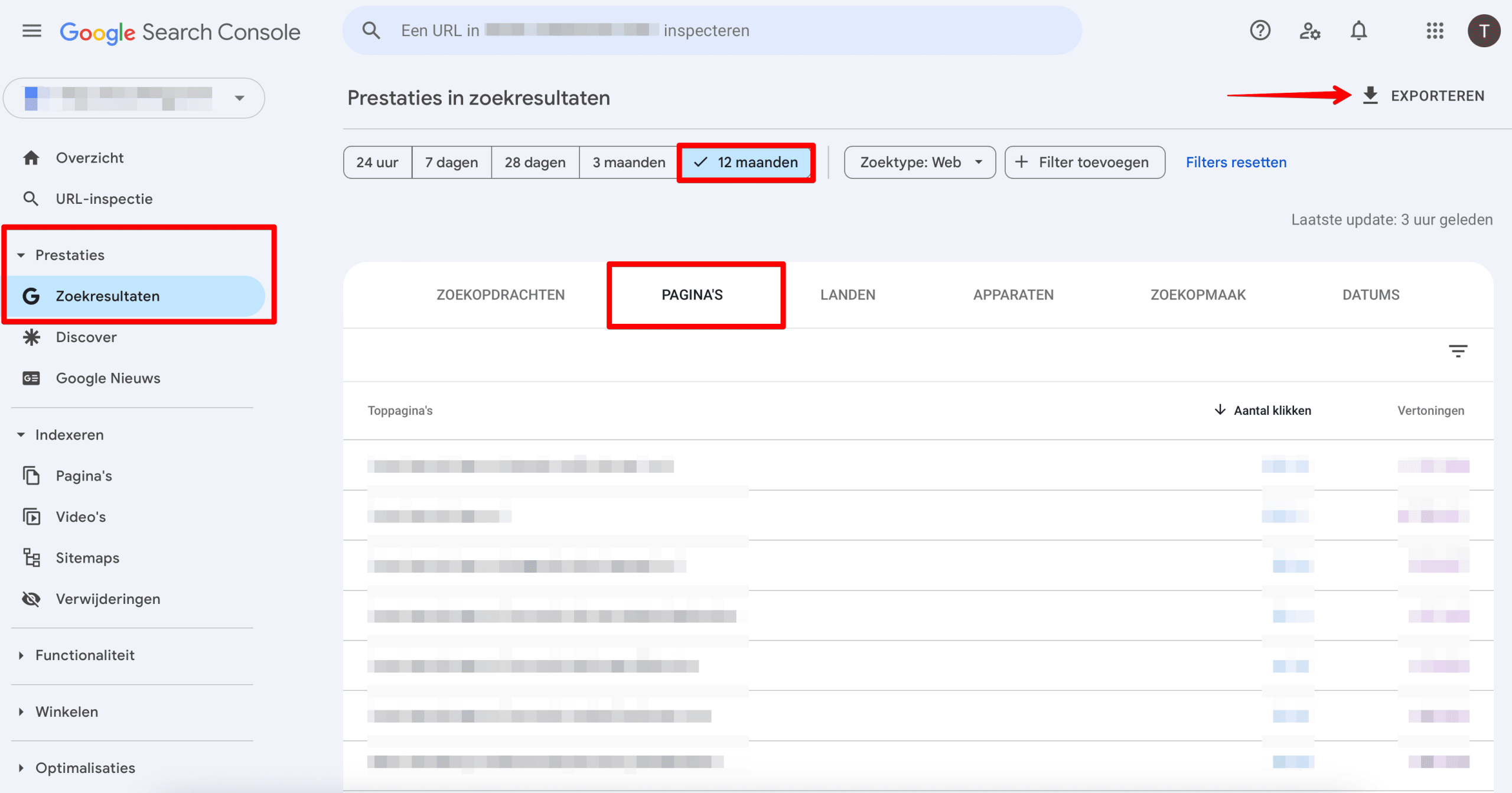Click the search magnifier icon in URL bar
Image resolution: width=1512 pixels, height=793 pixels.
click(x=371, y=30)
